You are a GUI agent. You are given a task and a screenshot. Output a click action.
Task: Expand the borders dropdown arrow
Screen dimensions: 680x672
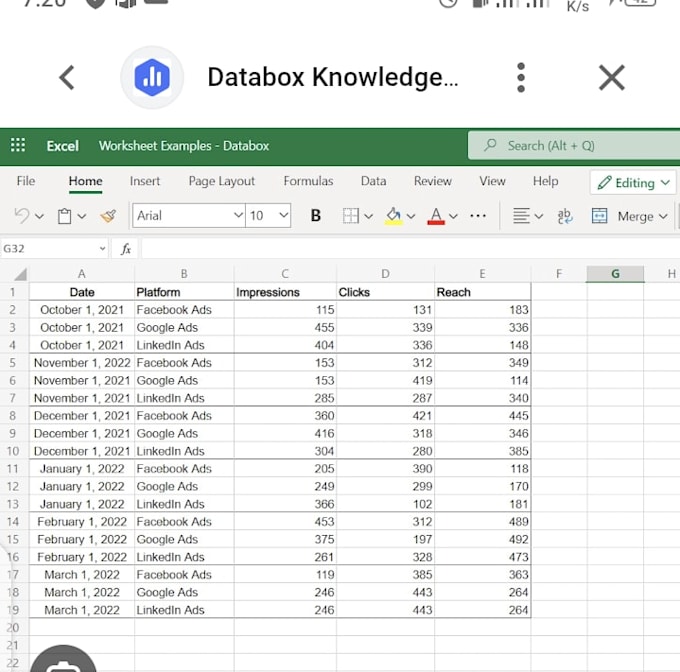point(369,216)
